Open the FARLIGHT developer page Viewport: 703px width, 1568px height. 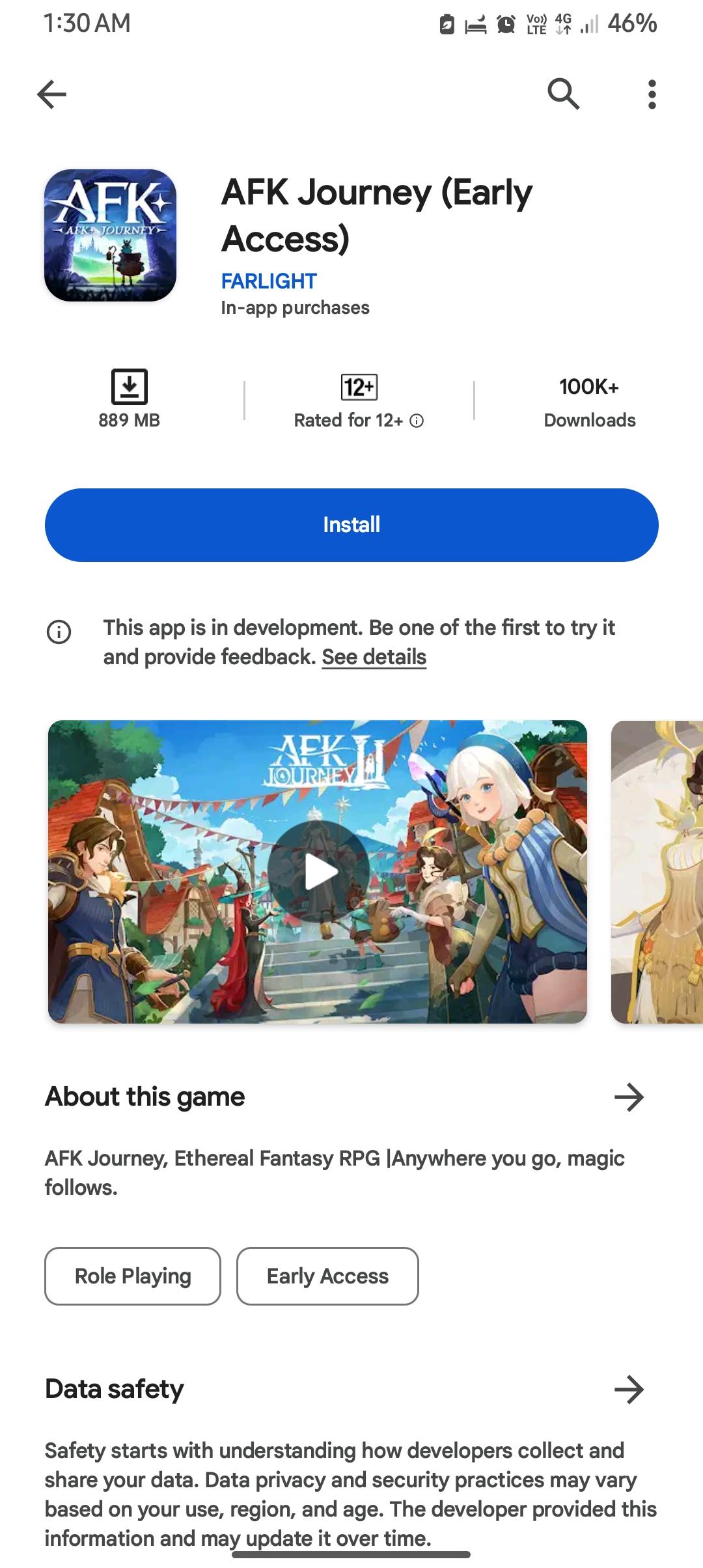(269, 281)
